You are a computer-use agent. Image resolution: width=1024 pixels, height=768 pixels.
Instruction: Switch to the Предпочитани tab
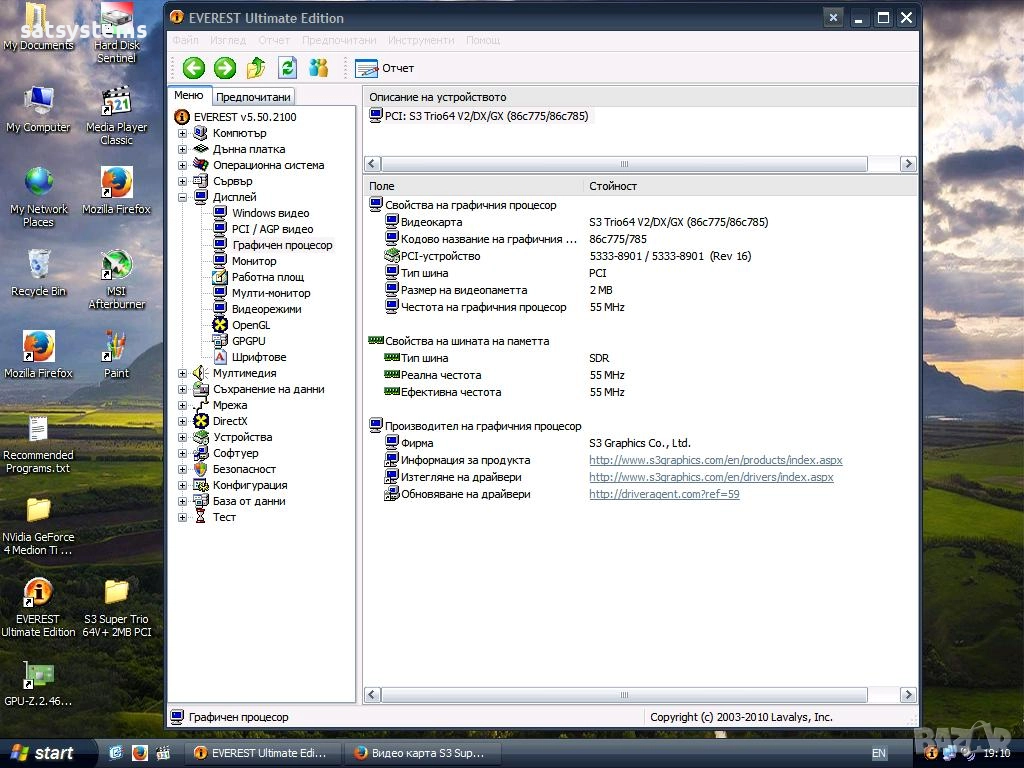coord(253,97)
